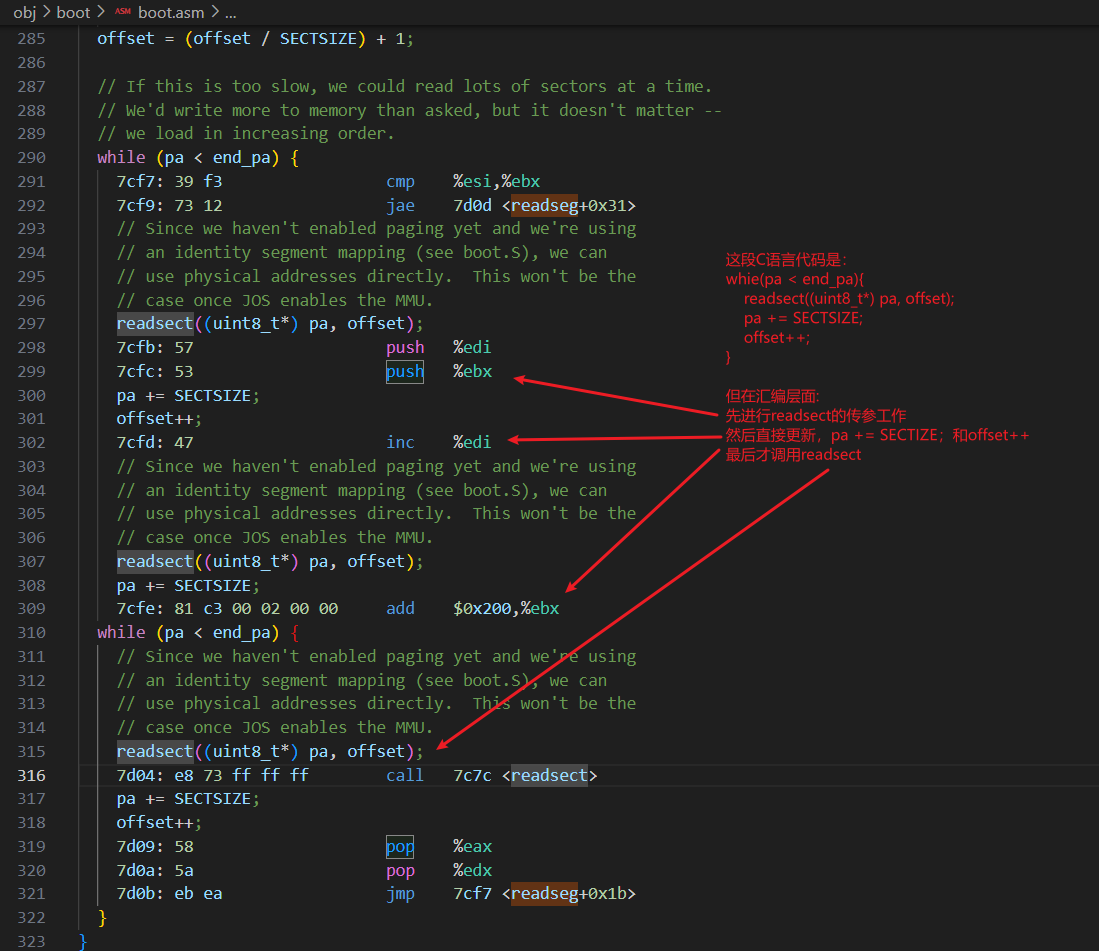Open the 'obj' breadcrumb folder

(25, 13)
